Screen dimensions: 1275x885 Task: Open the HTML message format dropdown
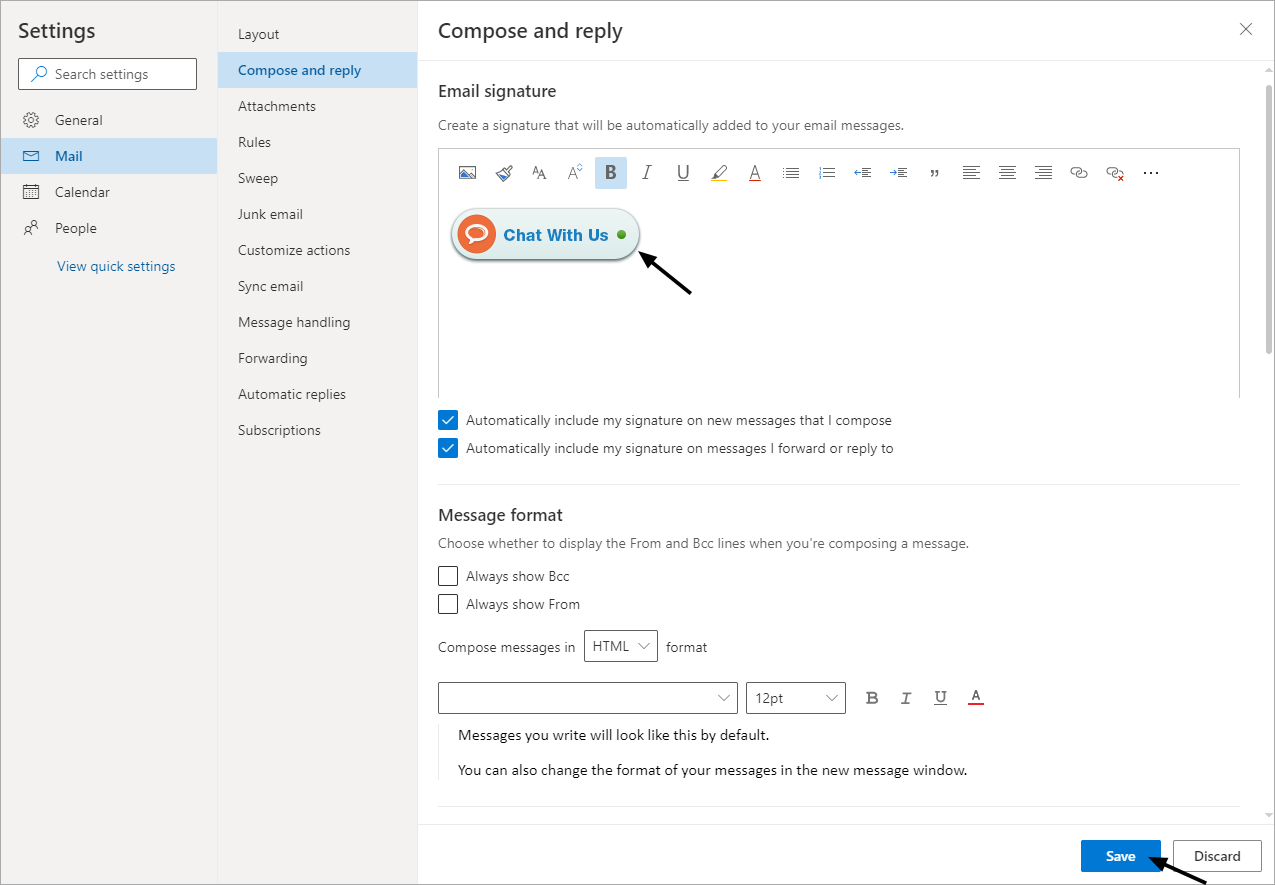(620, 647)
